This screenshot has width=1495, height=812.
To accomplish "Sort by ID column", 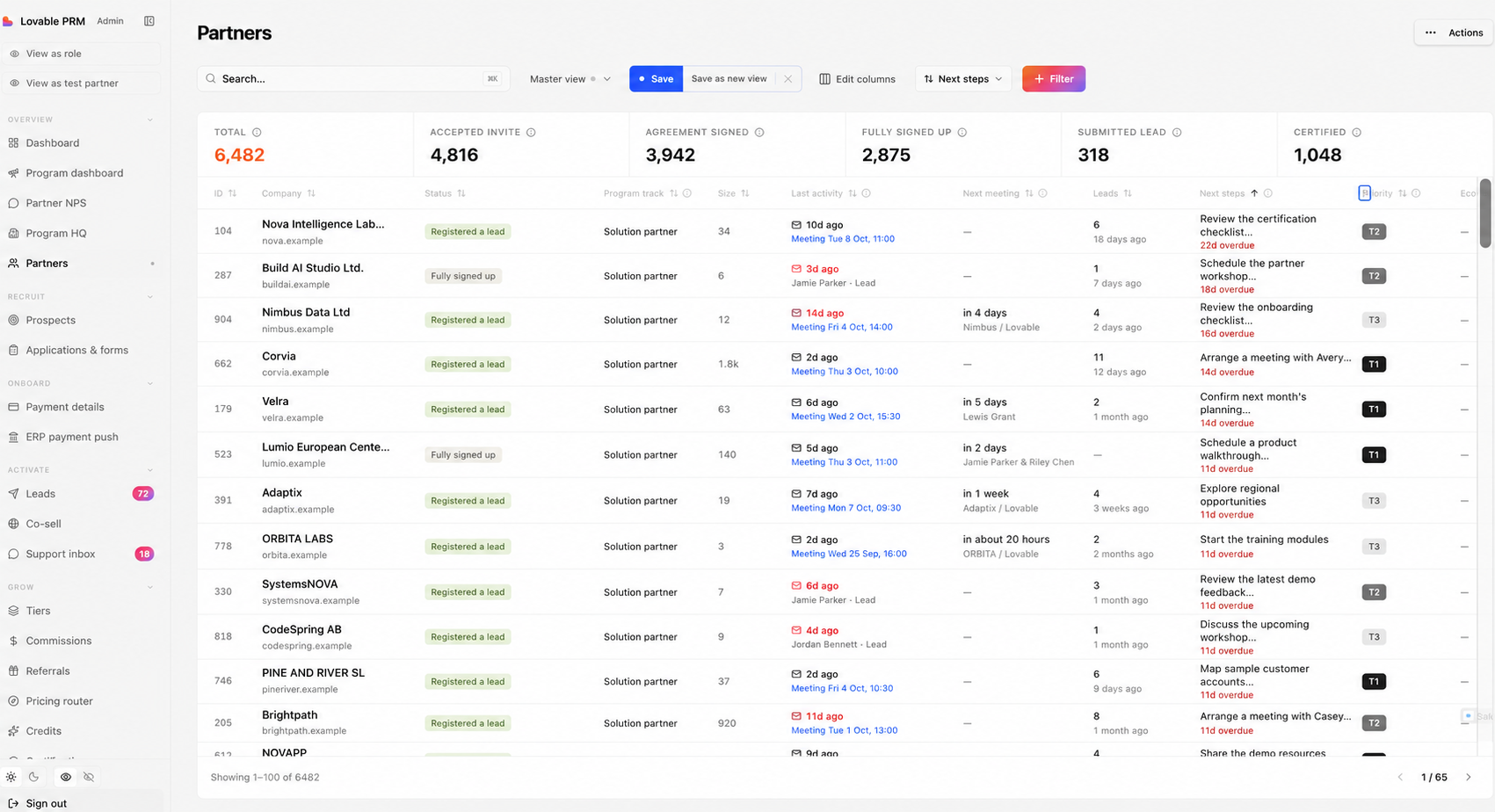I will coord(232,193).
